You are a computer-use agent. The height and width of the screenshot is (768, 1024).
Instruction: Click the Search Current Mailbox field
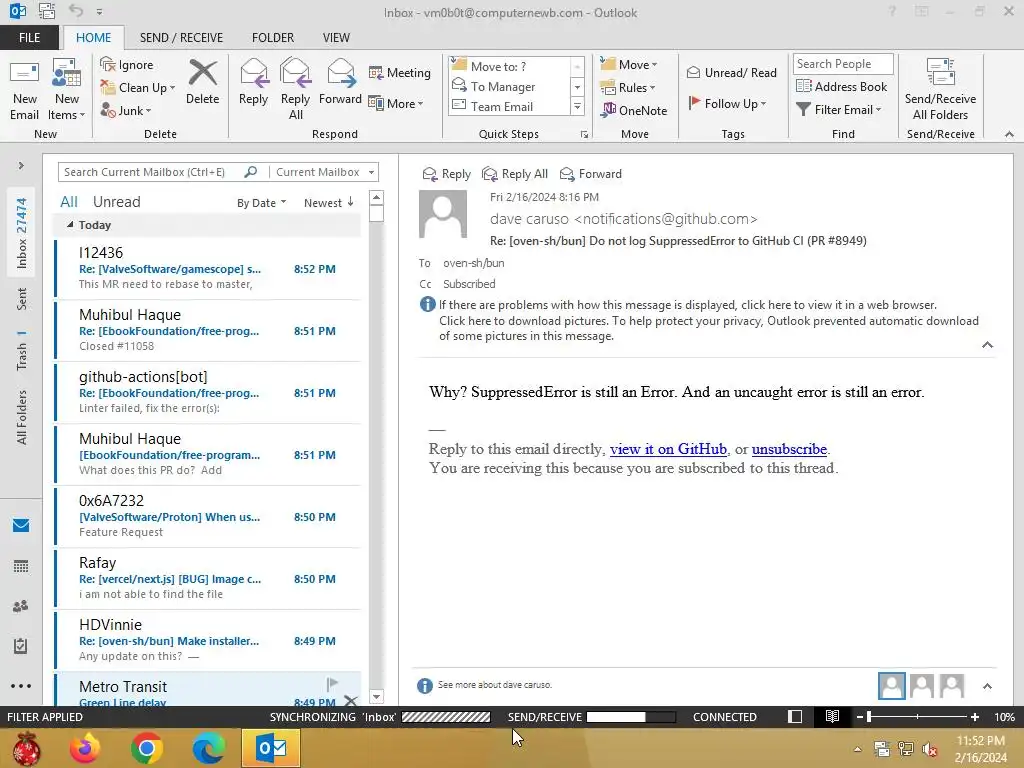pyautogui.click(x=152, y=172)
